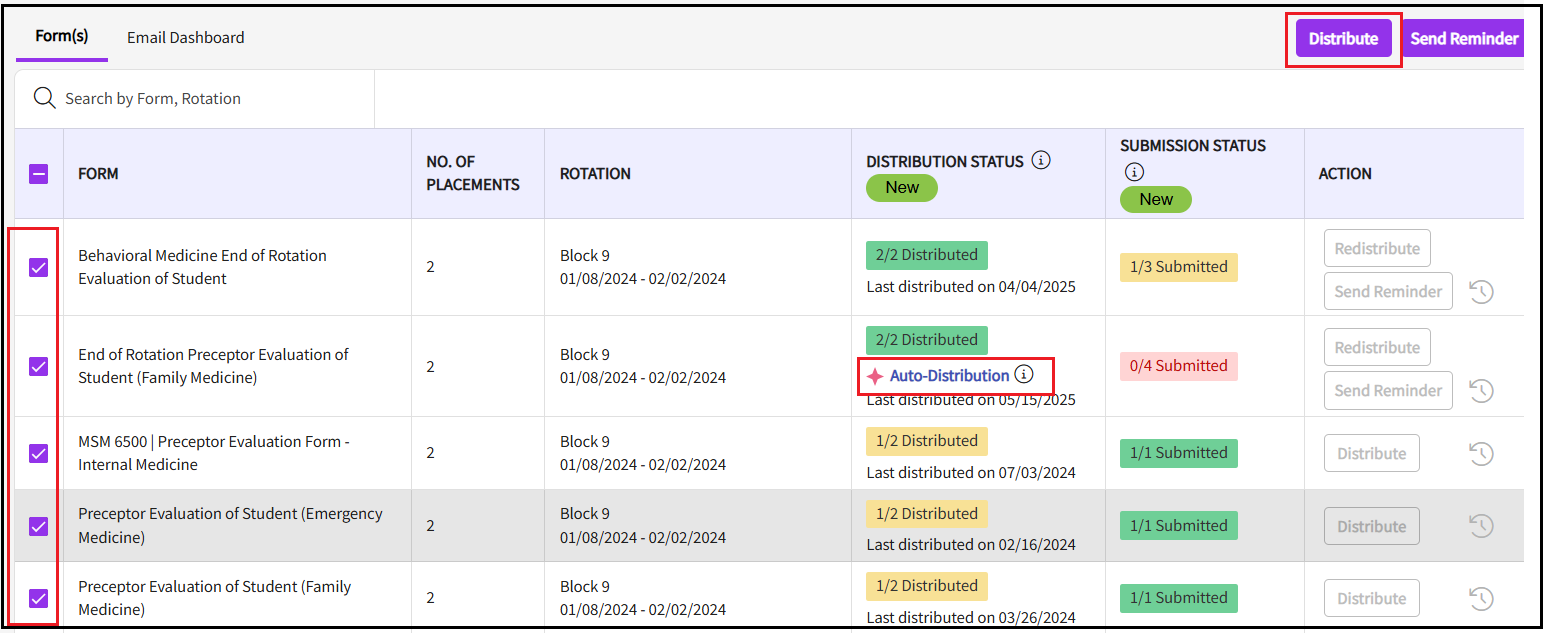Open history icon for Family Medicine End of Rotation row
Screen dimensions: 1544x633
pos(1481,391)
